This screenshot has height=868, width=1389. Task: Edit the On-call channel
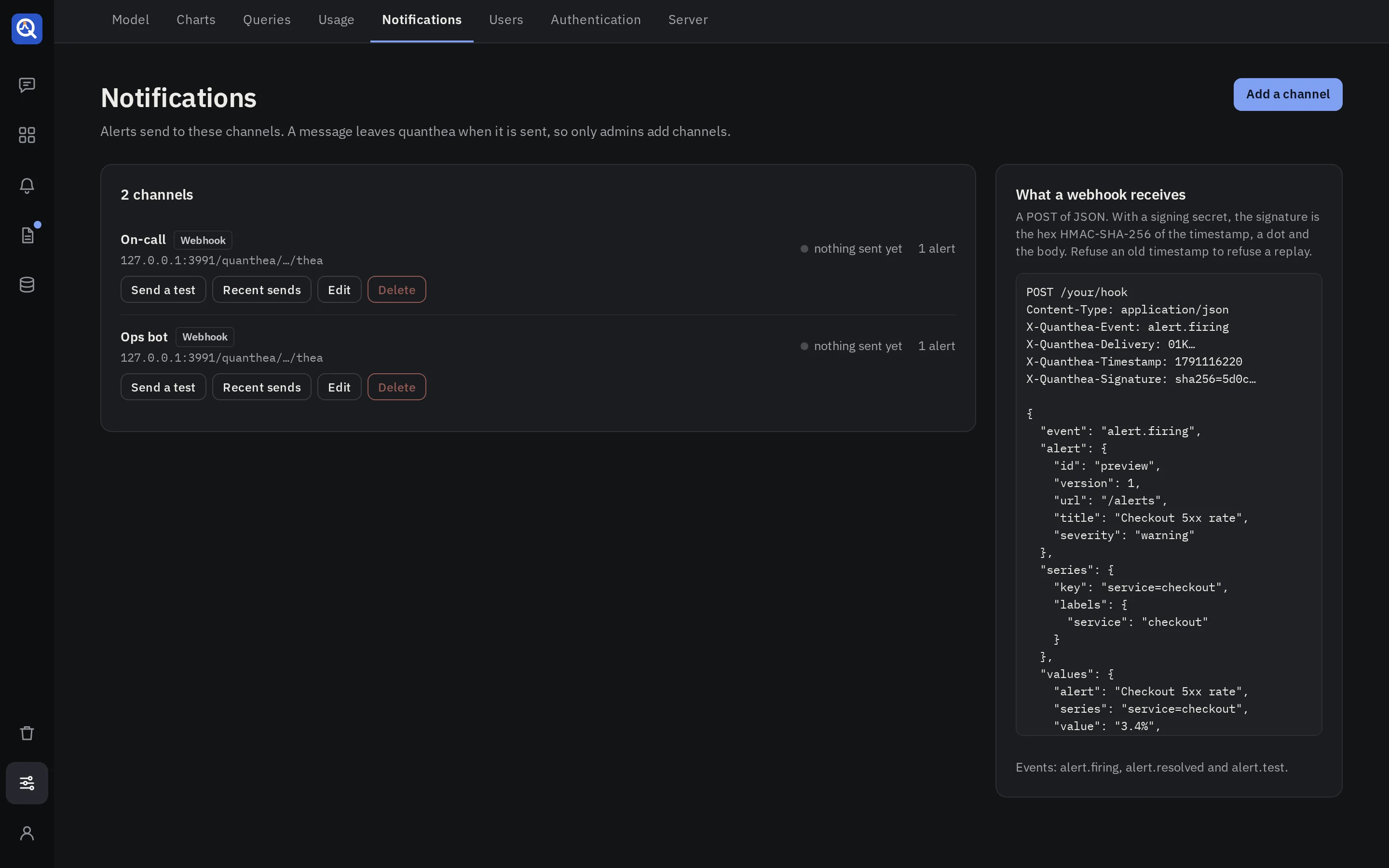click(x=339, y=289)
